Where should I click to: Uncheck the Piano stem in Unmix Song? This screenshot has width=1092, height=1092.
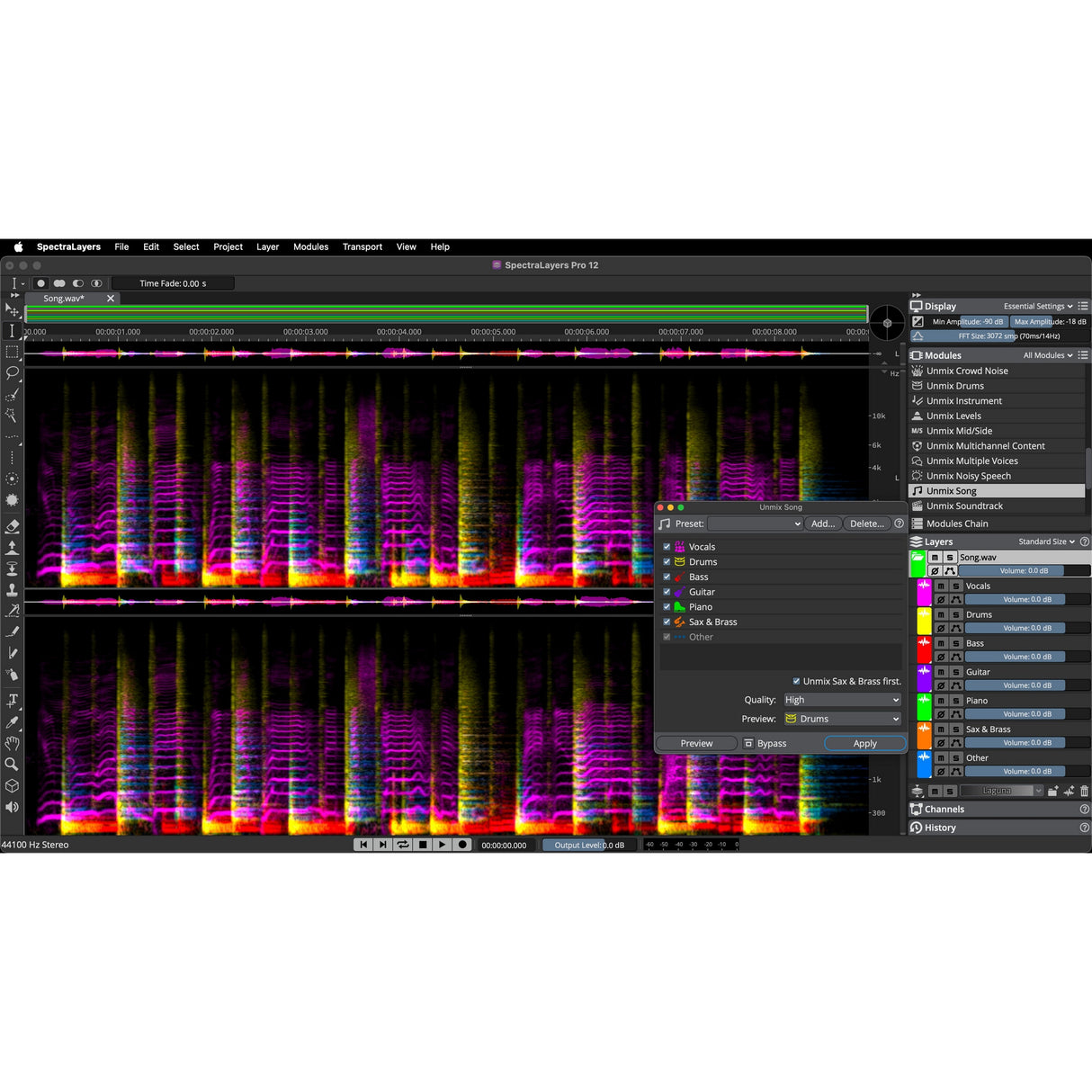[667, 606]
